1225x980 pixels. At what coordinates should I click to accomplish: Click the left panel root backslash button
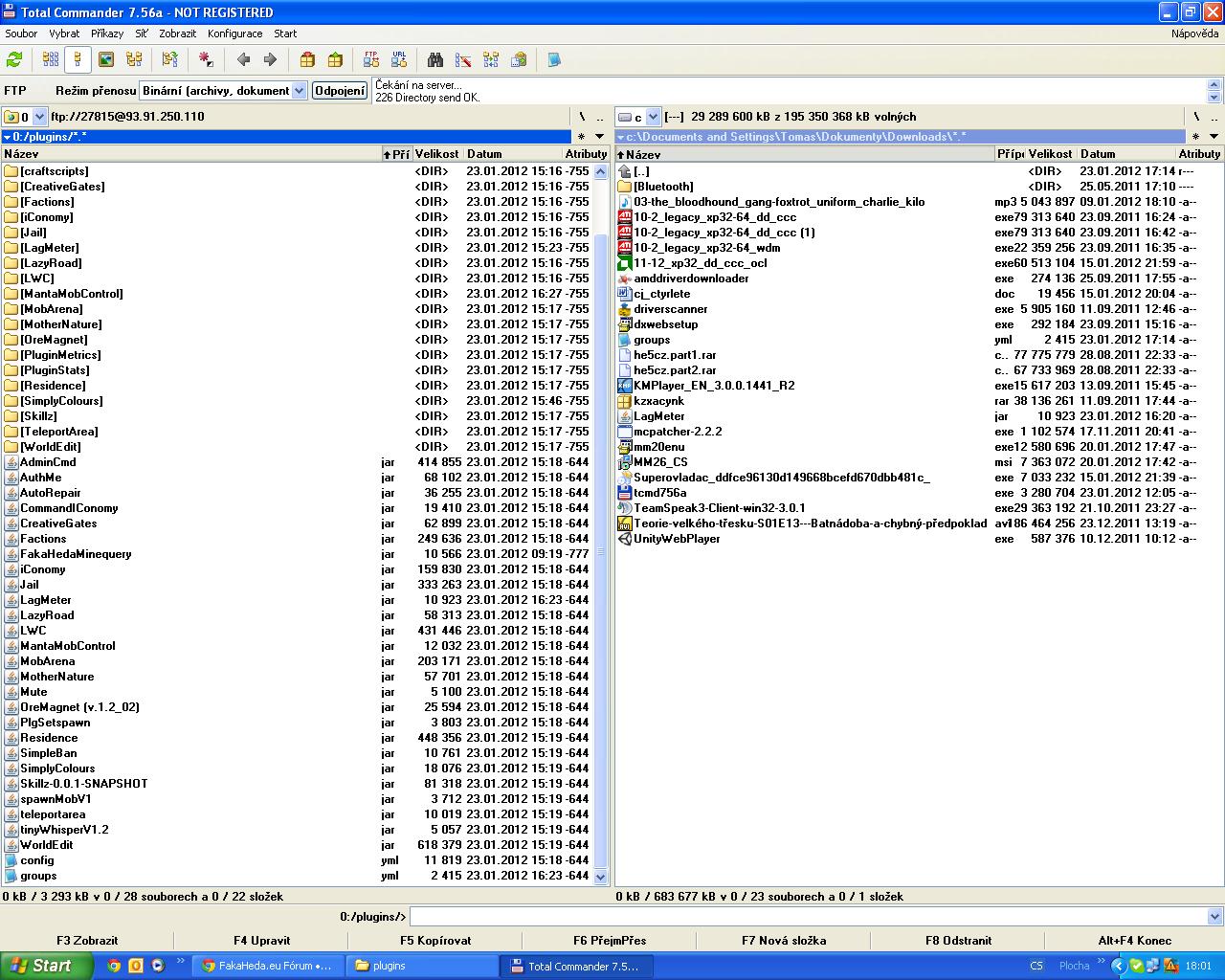coord(582,117)
